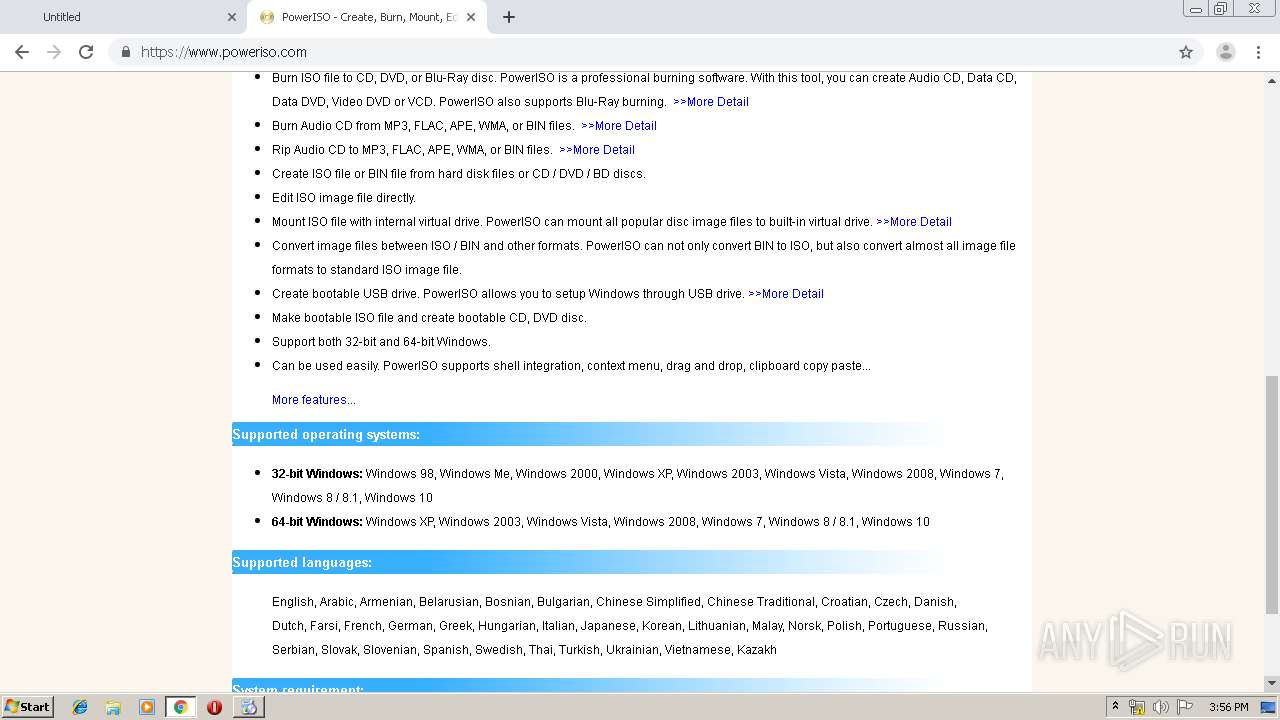Viewport: 1280px width, 720px height.
Task: Reload the PowerISO page
Action: point(86,52)
